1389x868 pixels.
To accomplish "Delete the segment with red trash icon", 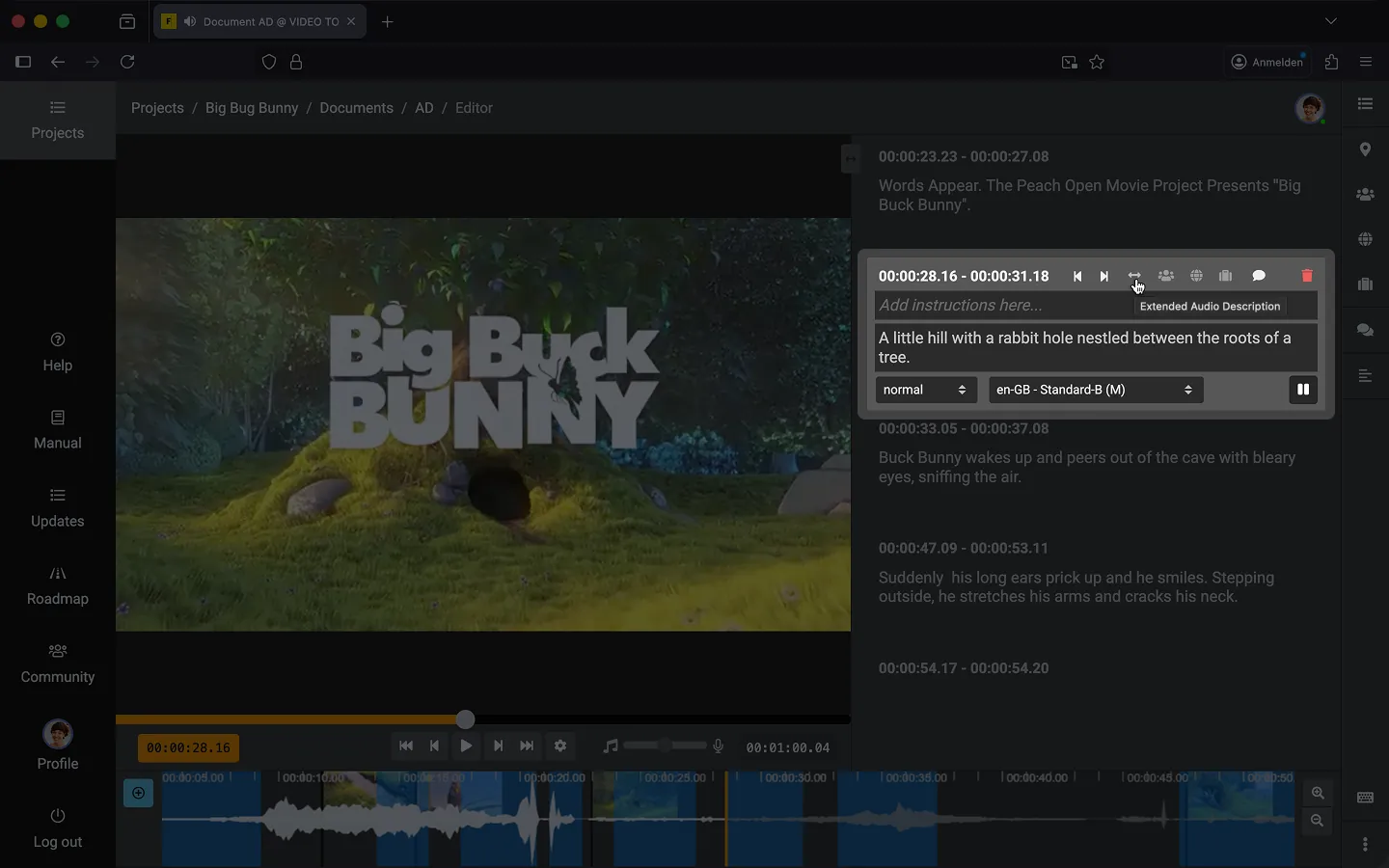I will (1307, 276).
